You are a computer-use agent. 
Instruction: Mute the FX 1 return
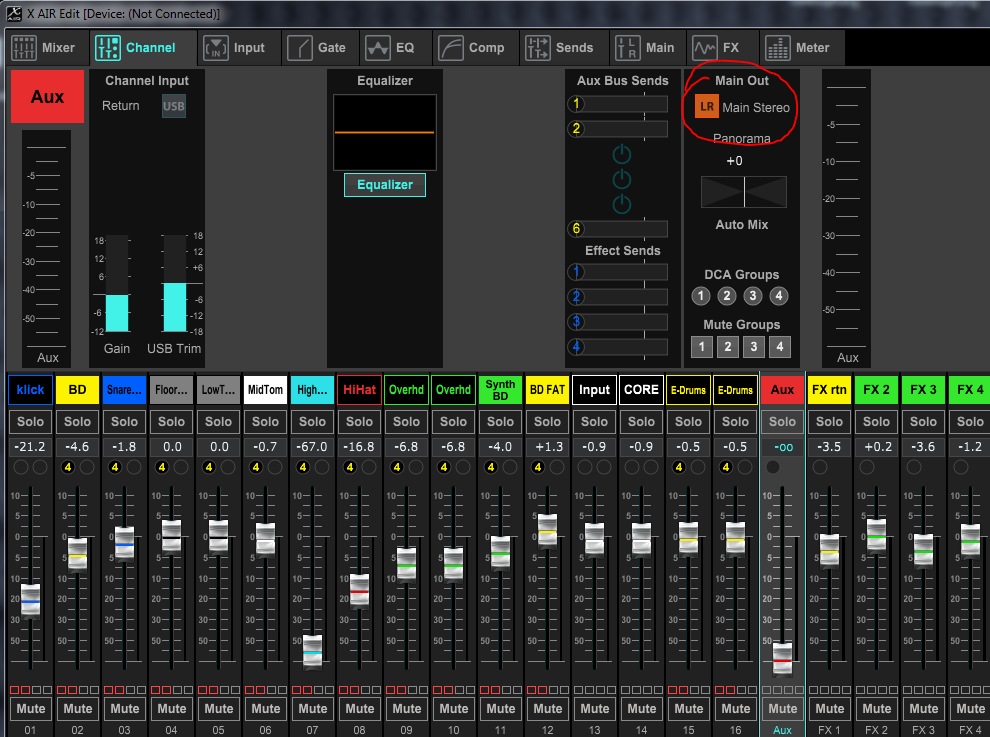point(829,709)
